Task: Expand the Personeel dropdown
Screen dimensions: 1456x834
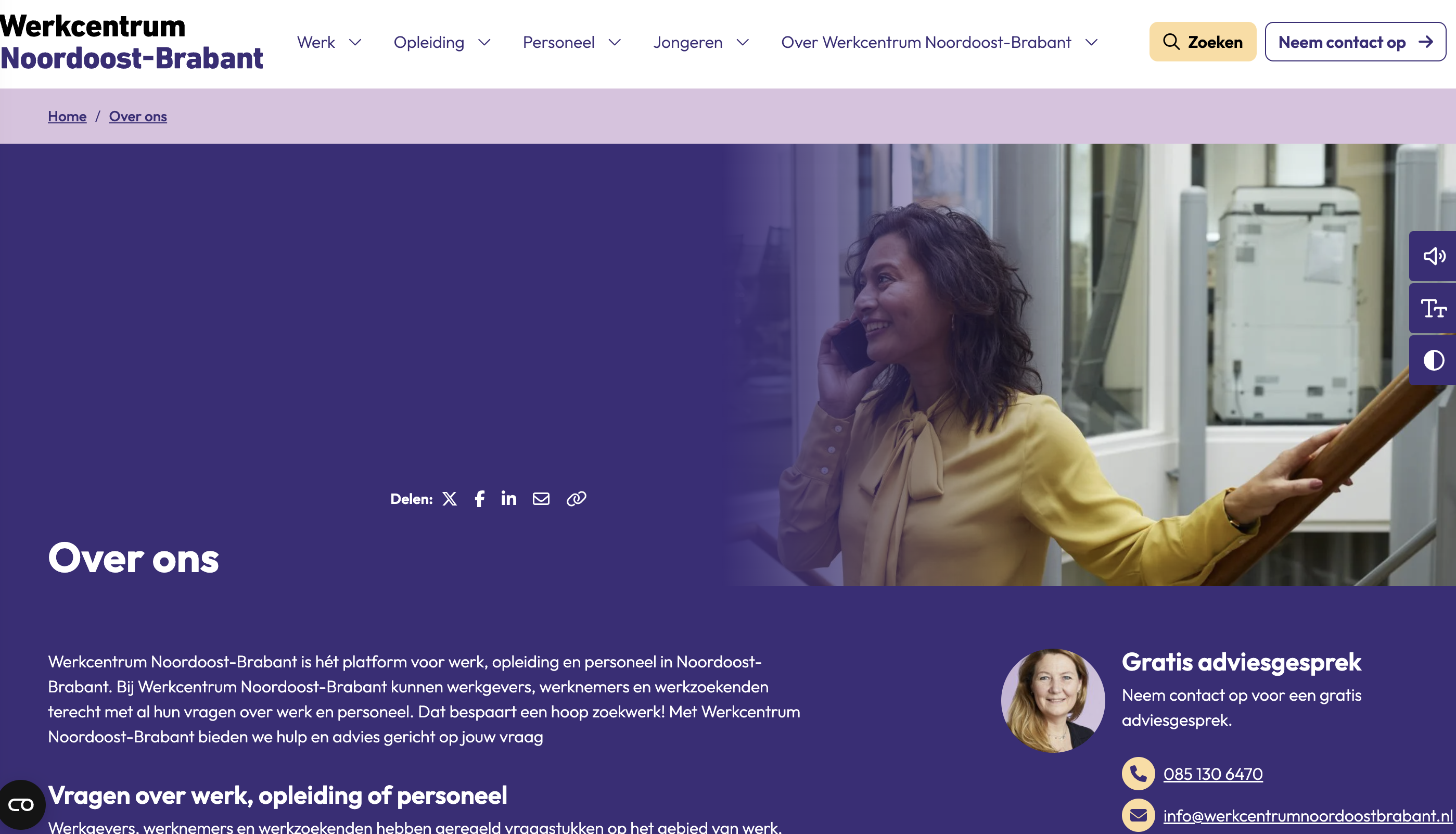Action: 571,42
